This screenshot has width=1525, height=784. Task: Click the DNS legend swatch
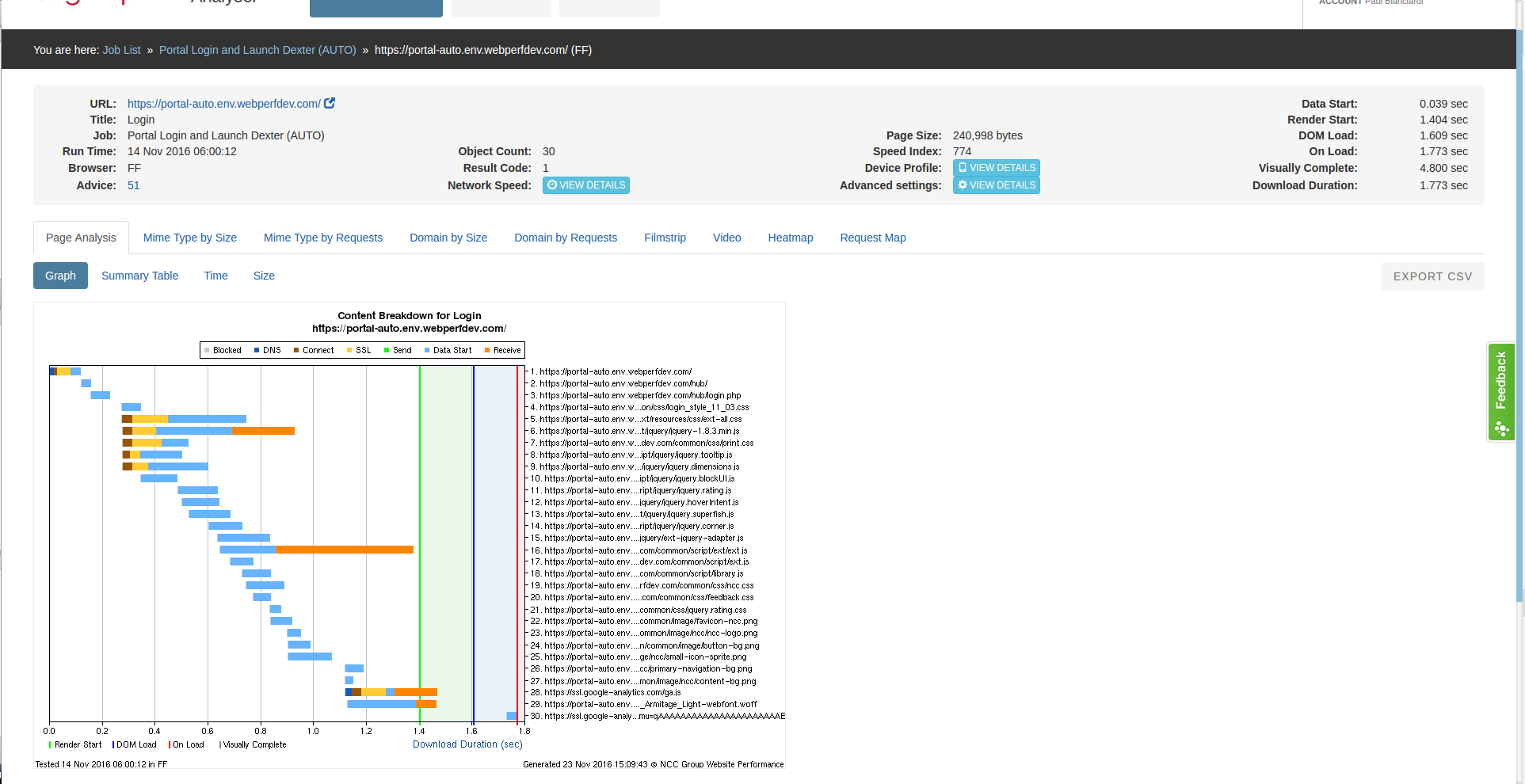coord(257,350)
